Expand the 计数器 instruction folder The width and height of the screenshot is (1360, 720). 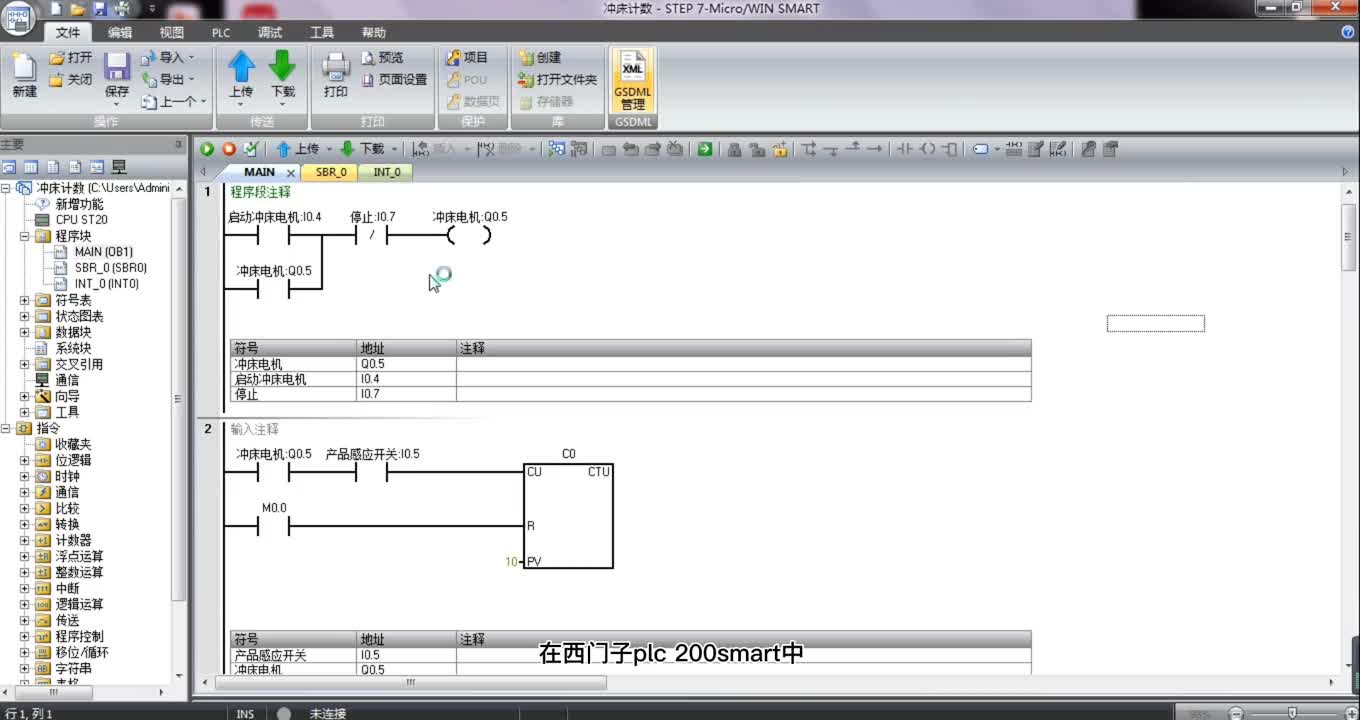click(x=24, y=540)
